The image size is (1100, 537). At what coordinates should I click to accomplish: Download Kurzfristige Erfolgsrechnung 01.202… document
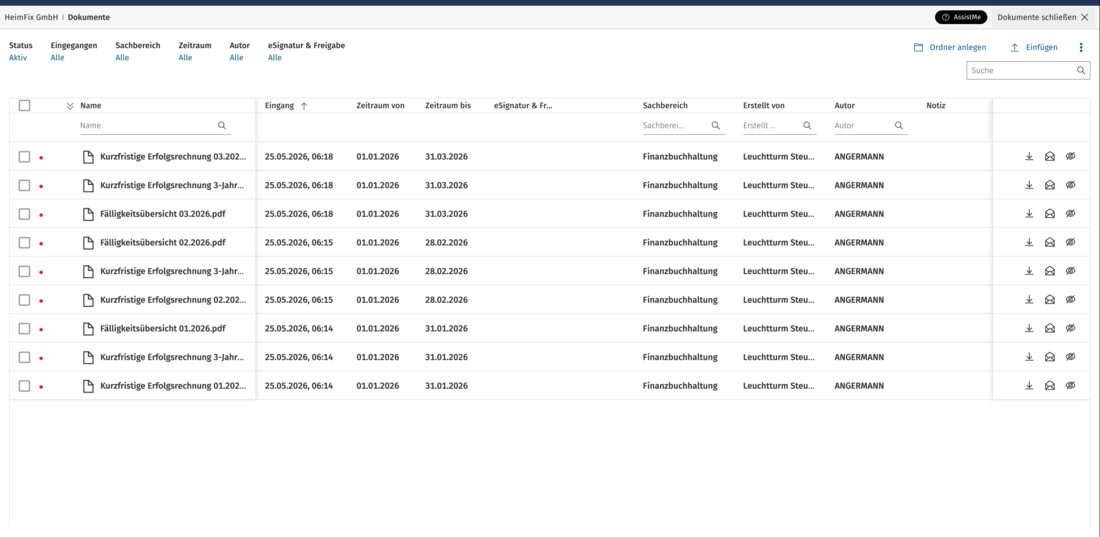[x=1029, y=385]
